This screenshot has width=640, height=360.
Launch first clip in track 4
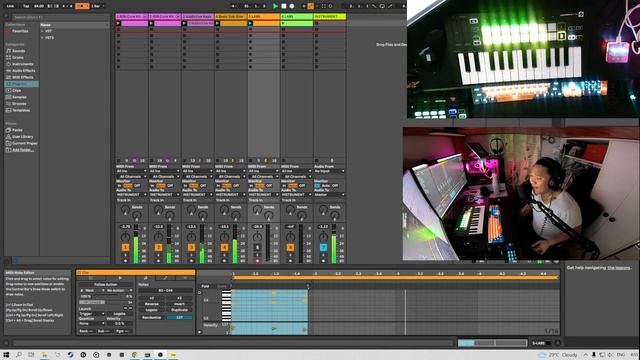coord(218,24)
